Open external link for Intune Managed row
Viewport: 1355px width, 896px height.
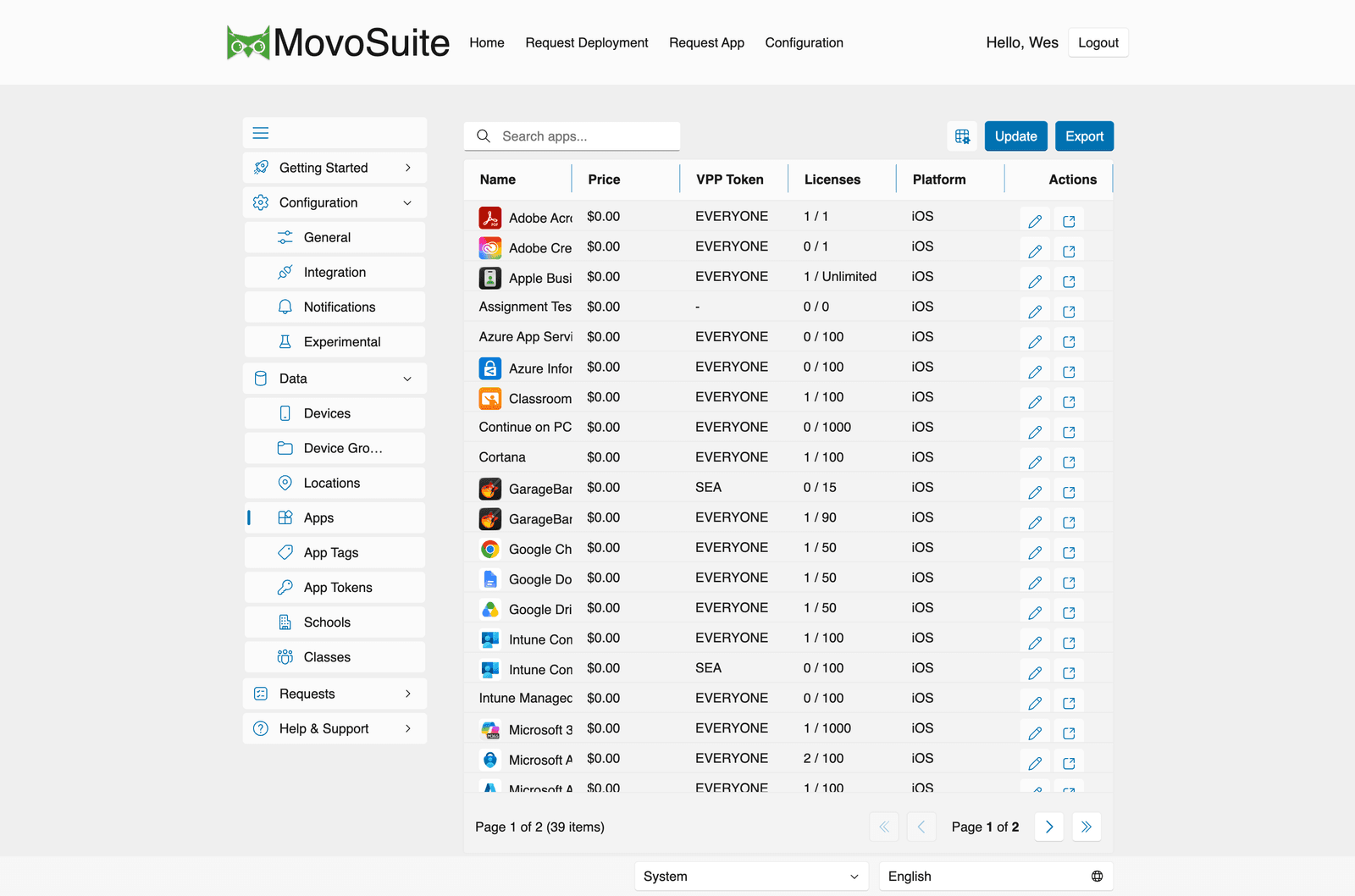pos(1069,703)
